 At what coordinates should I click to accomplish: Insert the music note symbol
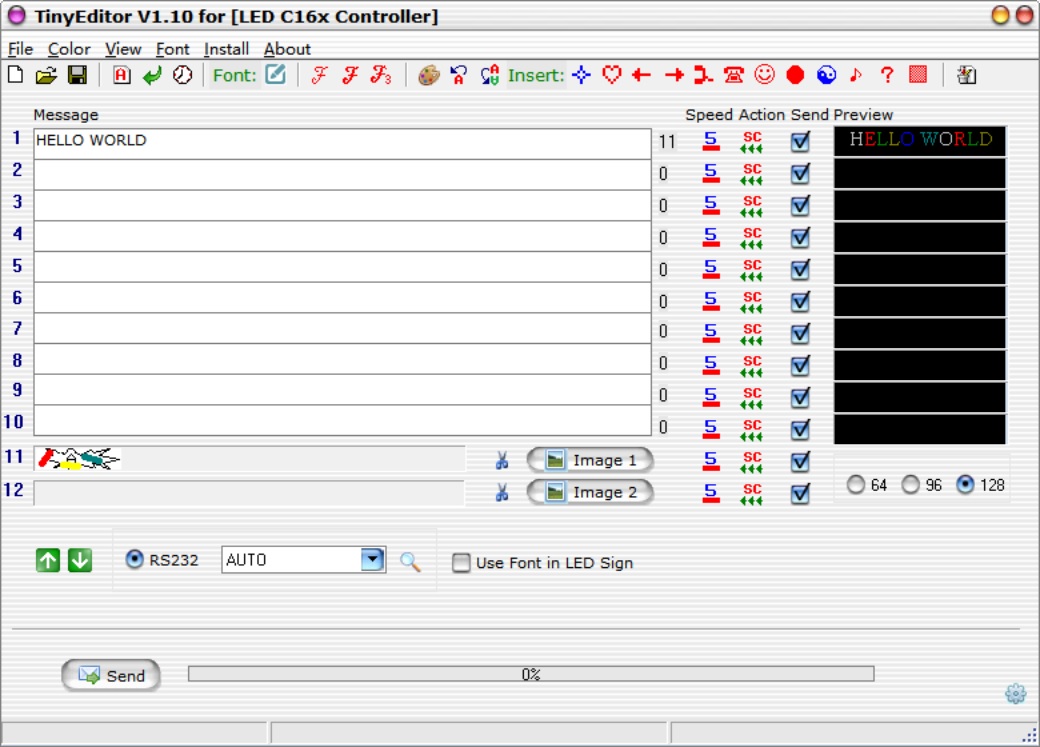856,75
